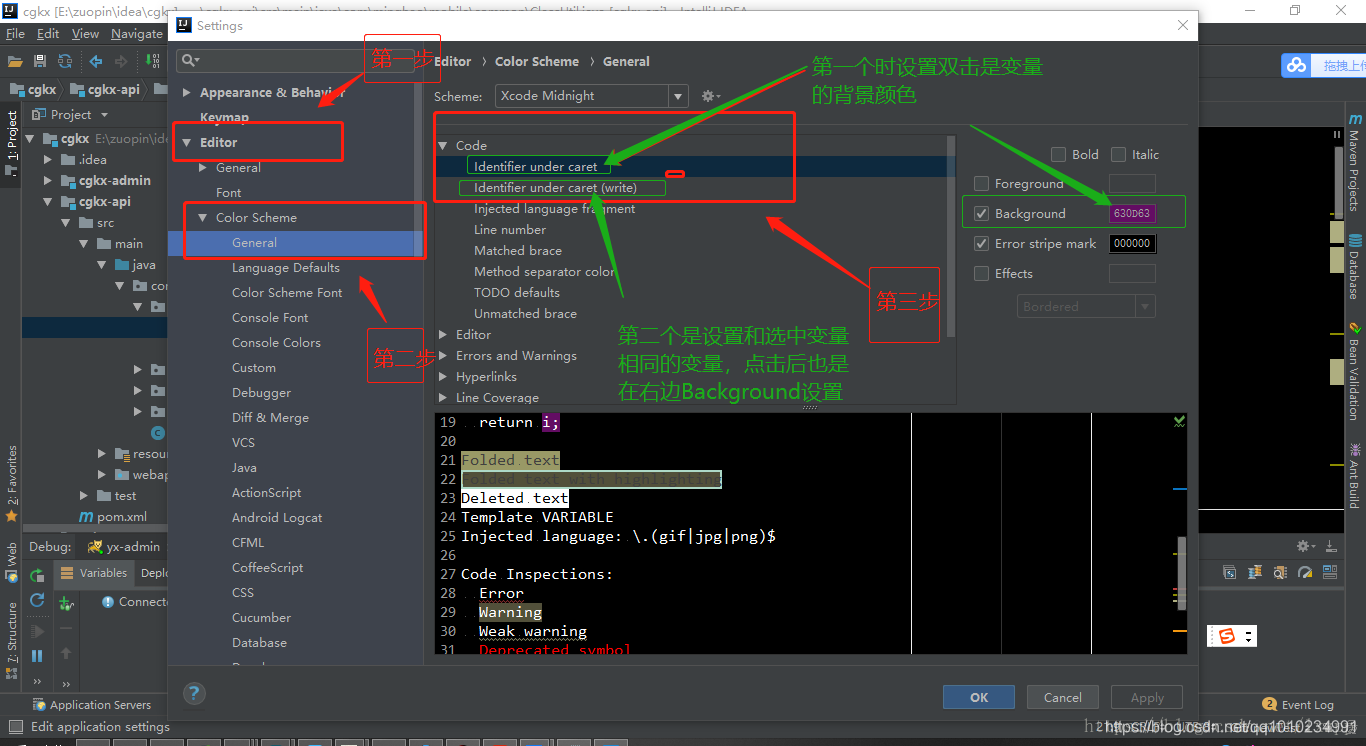Click the Back navigation arrow icon
1366x746 pixels.
click(95, 61)
